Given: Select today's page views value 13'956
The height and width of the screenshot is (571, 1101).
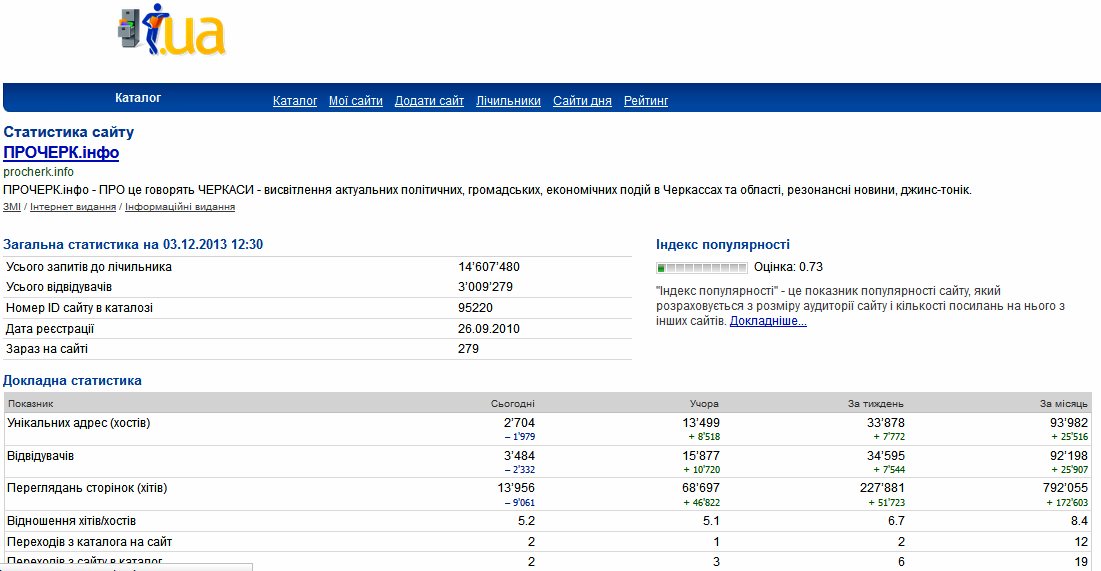Looking at the screenshot, I should [x=515, y=488].
